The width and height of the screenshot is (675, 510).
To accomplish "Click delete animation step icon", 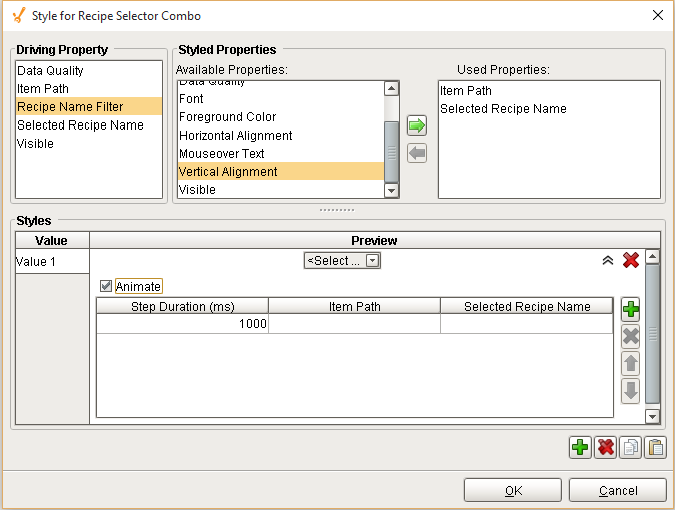I will coord(630,336).
